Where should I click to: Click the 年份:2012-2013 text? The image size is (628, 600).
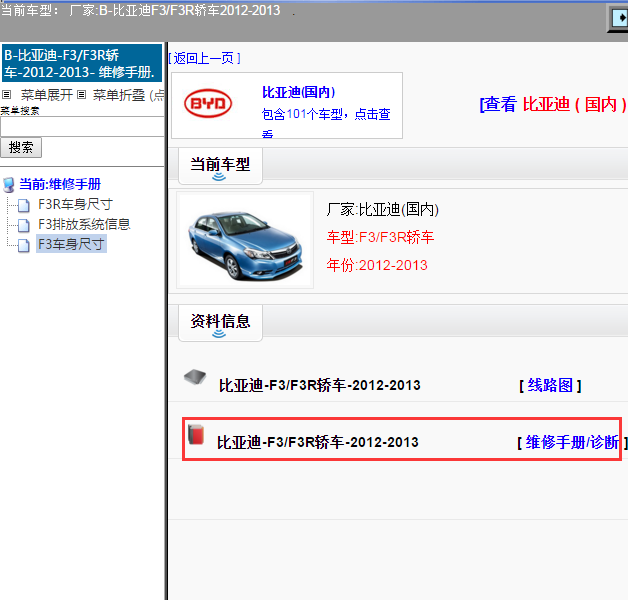click(377, 265)
